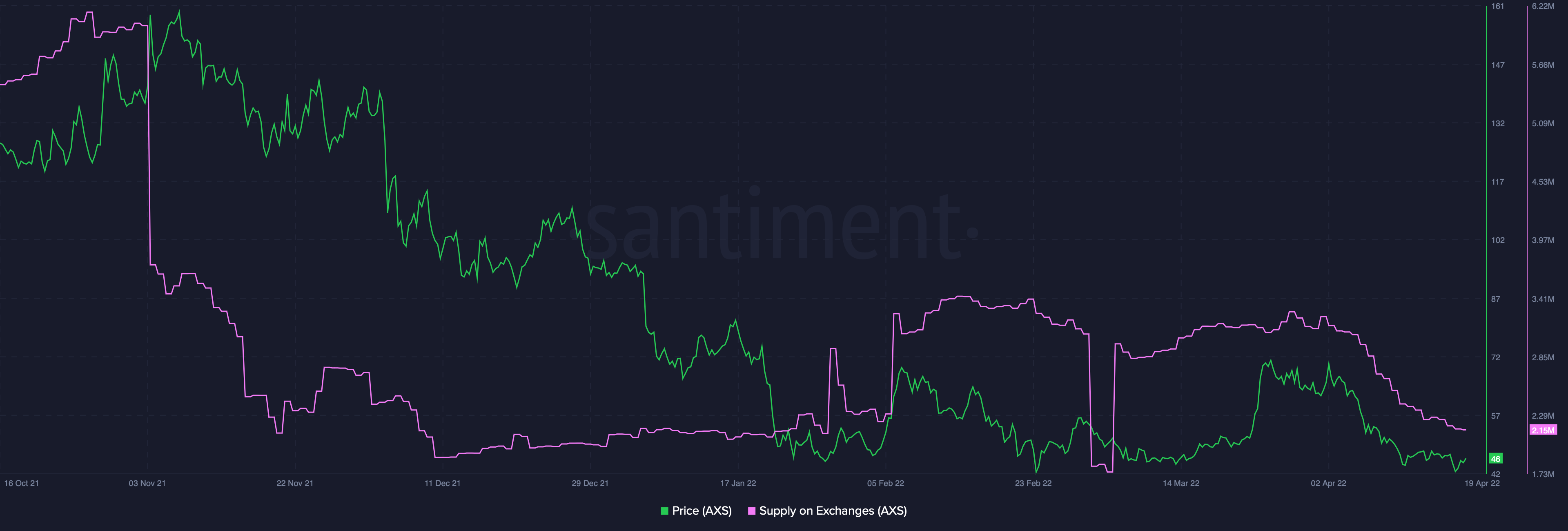The width and height of the screenshot is (1568, 531).
Task: Click the green Price legend color square
Action: 665,511
